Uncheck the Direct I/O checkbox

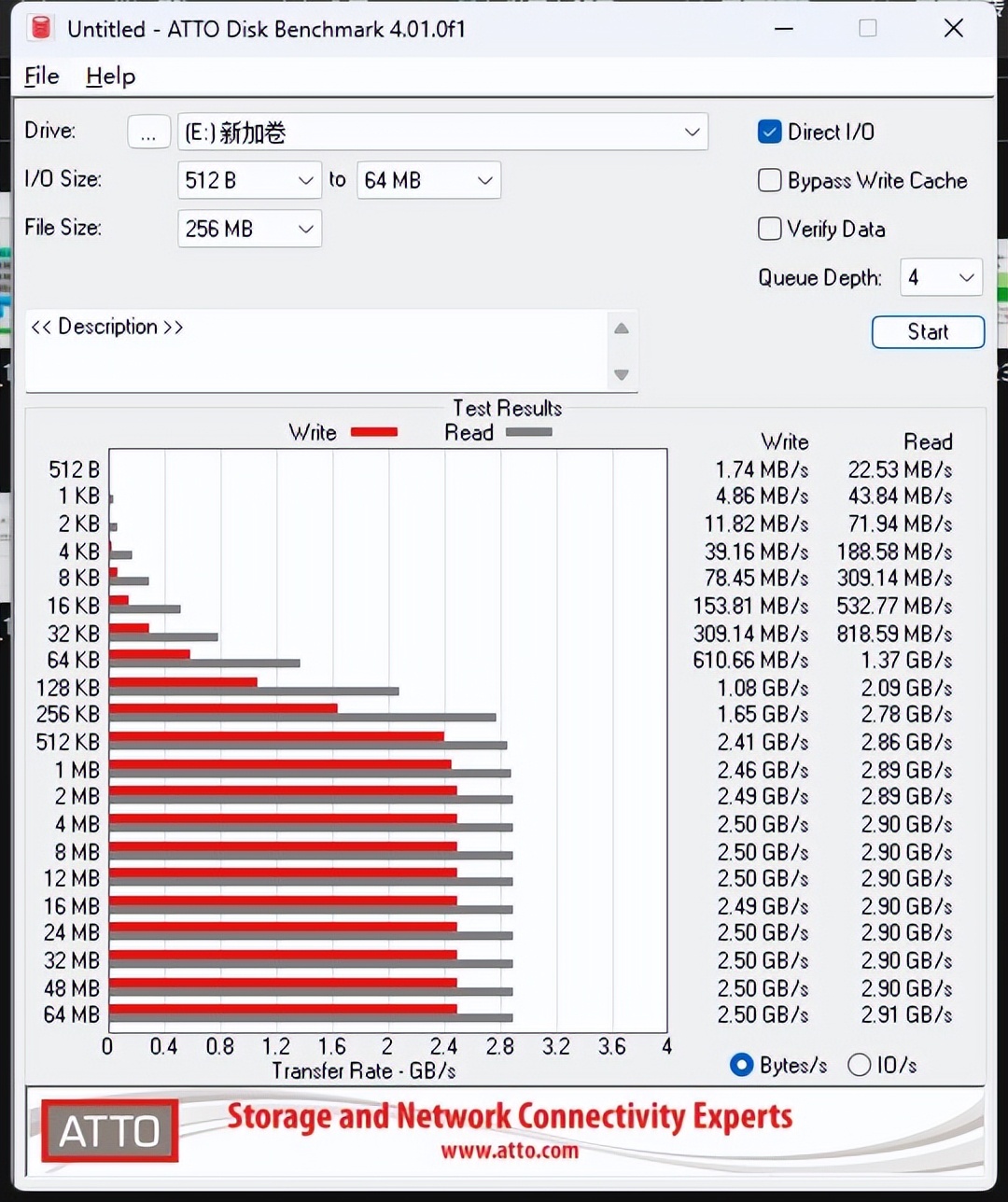[769, 132]
